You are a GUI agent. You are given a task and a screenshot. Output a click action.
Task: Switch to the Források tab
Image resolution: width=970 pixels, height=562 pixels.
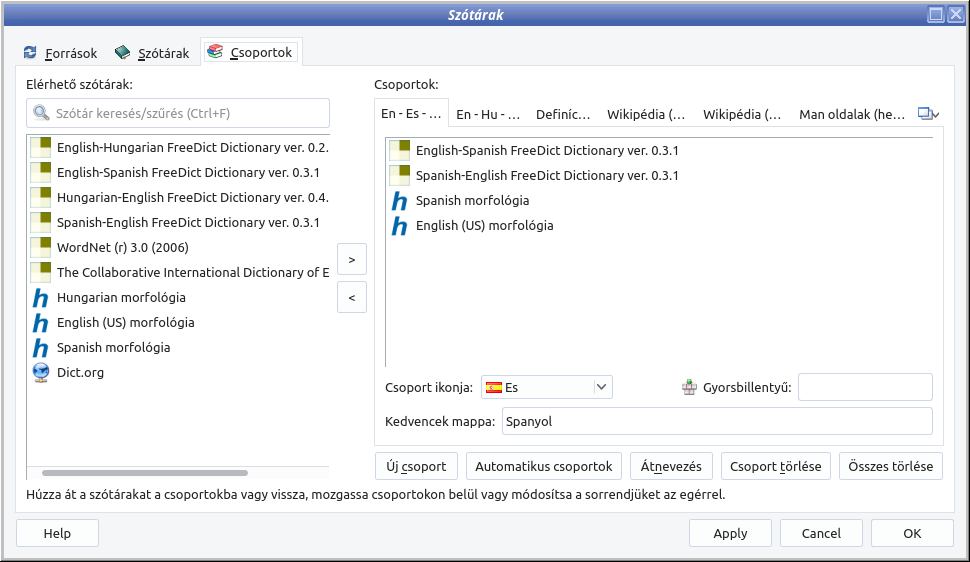(59, 53)
